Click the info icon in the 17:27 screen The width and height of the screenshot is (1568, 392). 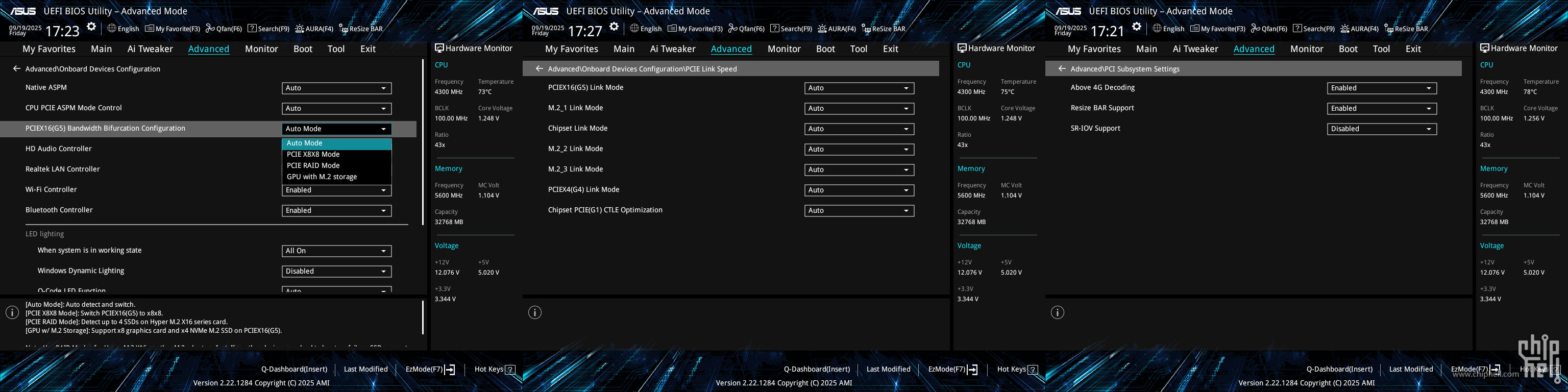pos(535,312)
